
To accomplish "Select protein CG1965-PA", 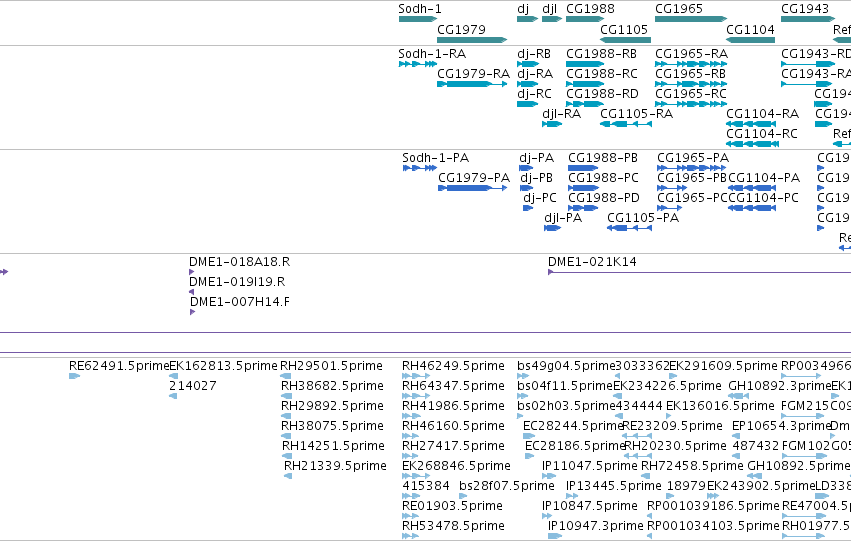I will 693,158.
